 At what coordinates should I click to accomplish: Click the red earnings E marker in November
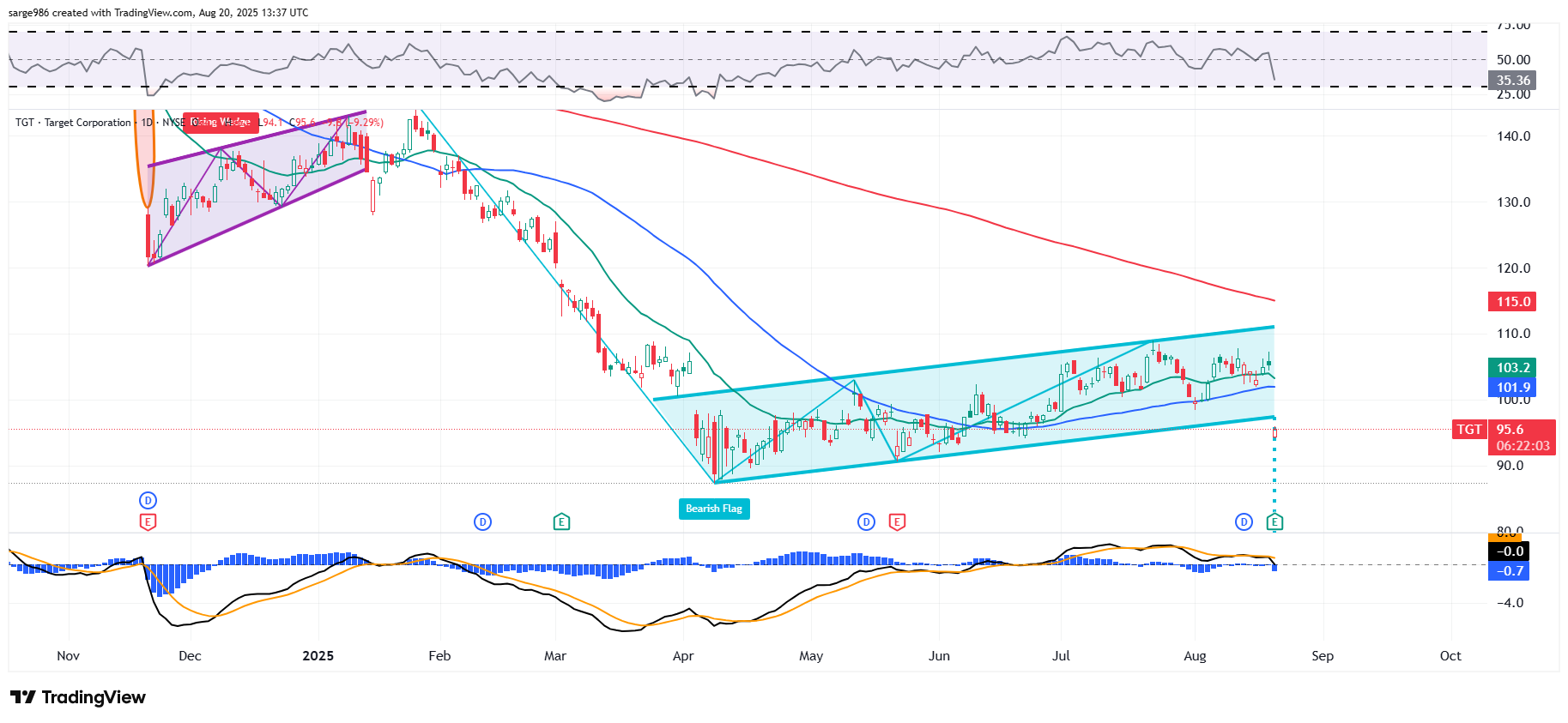pyautogui.click(x=148, y=521)
